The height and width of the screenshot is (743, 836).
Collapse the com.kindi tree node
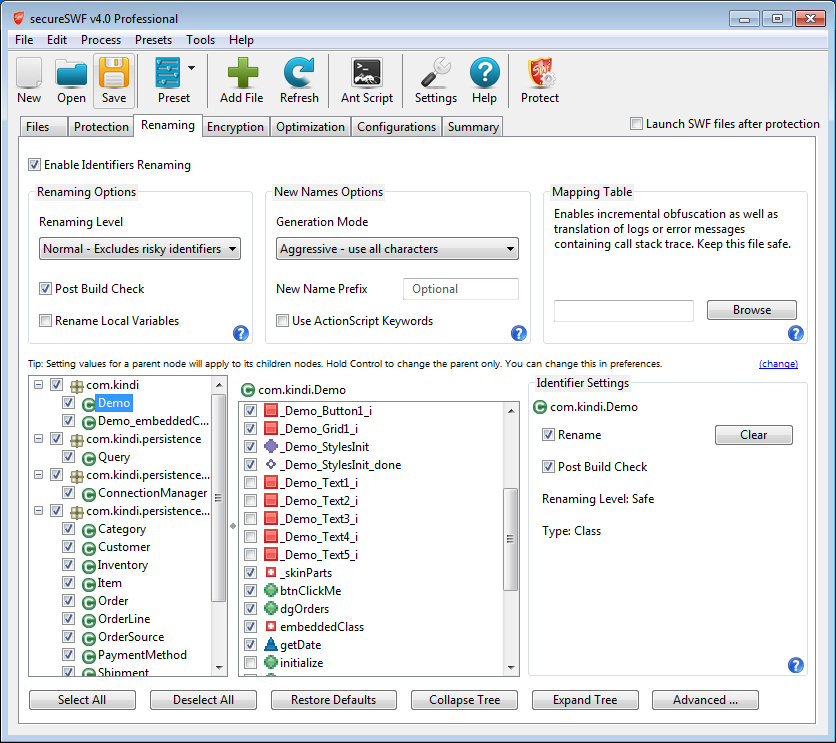[38, 385]
